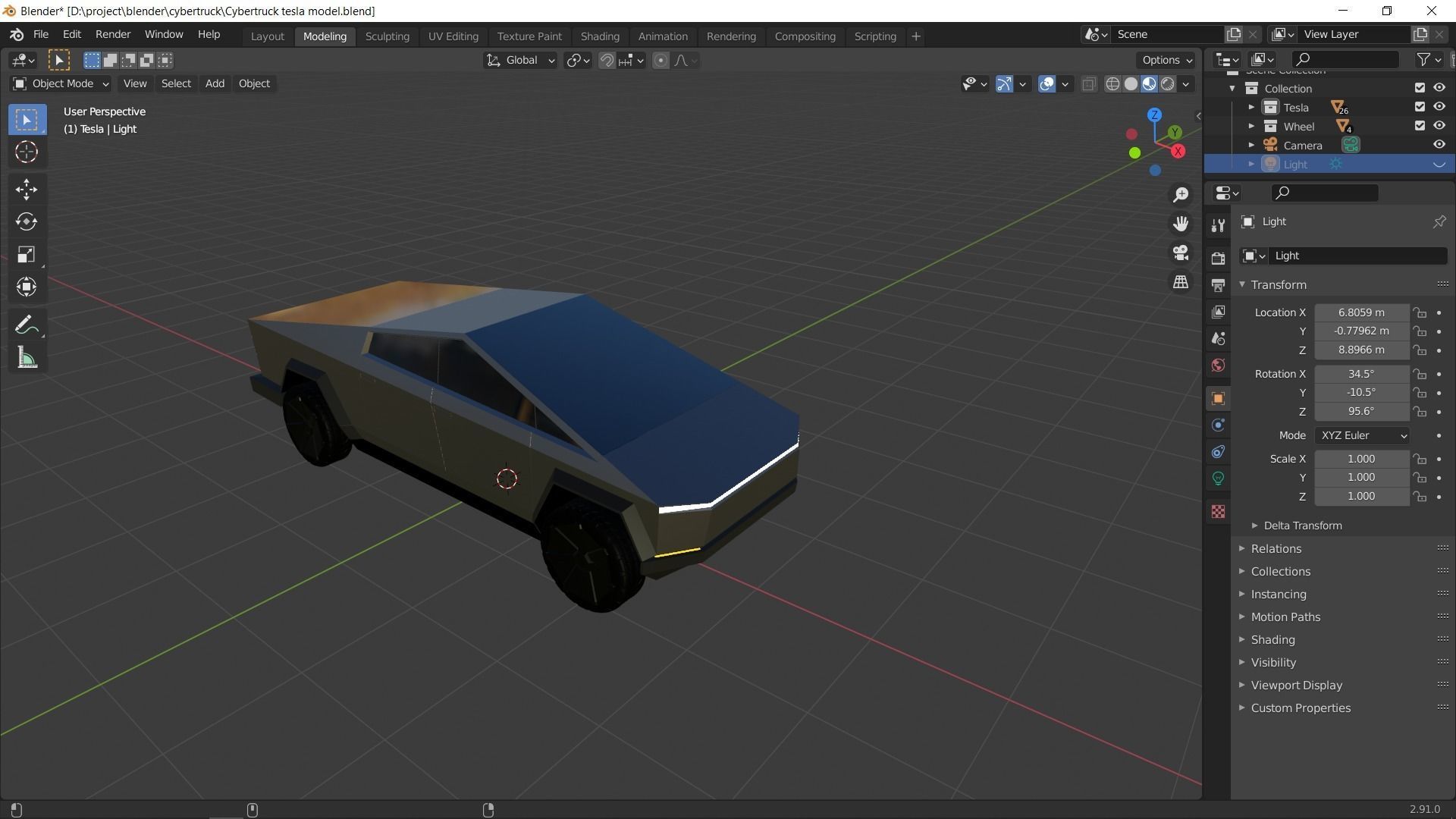Image resolution: width=1456 pixels, height=819 pixels.
Task: Select the Select Box tool
Action: tap(27, 120)
